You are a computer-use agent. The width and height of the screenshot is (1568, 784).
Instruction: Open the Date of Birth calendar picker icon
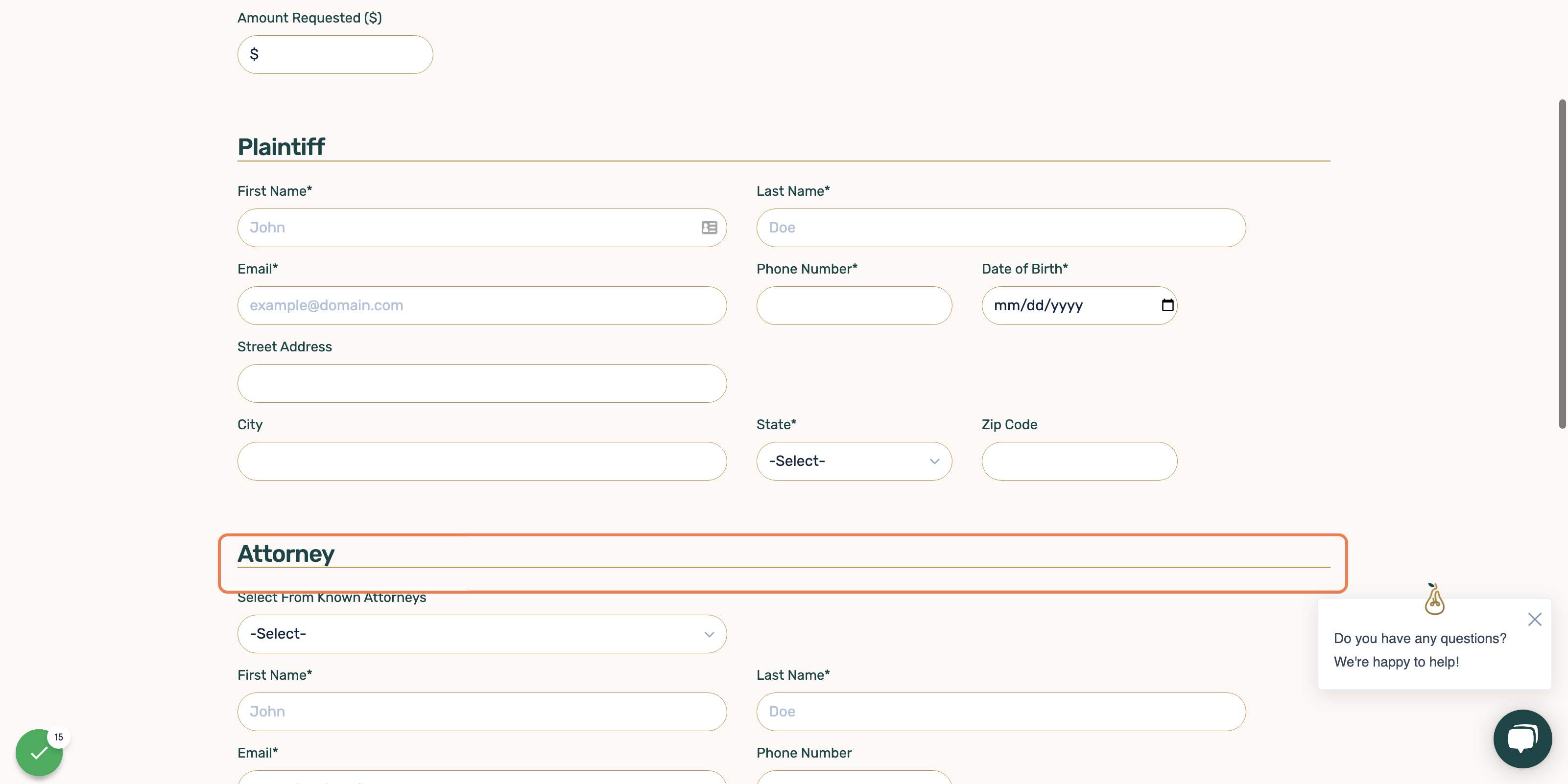pos(1167,305)
